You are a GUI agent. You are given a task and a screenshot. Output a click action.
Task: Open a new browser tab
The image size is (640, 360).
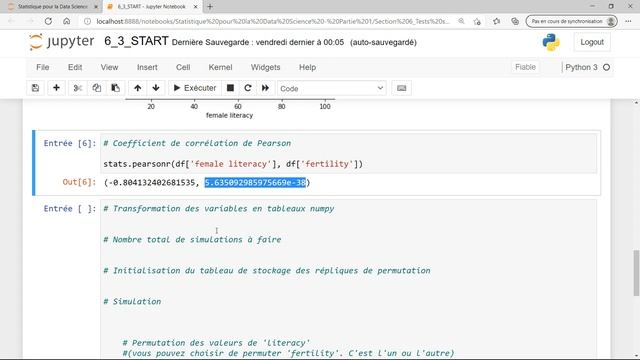(x=210, y=7)
